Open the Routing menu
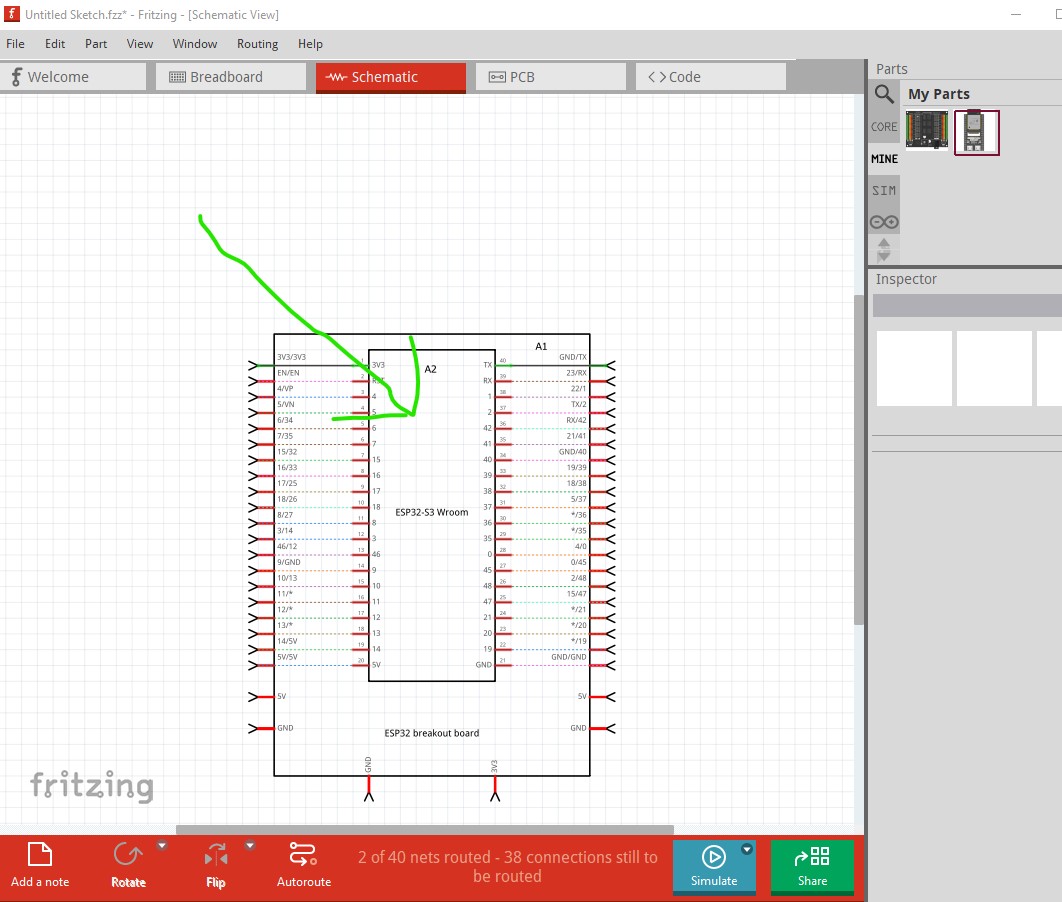The height and width of the screenshot is (902, 1062). click(x=257, y=44)
